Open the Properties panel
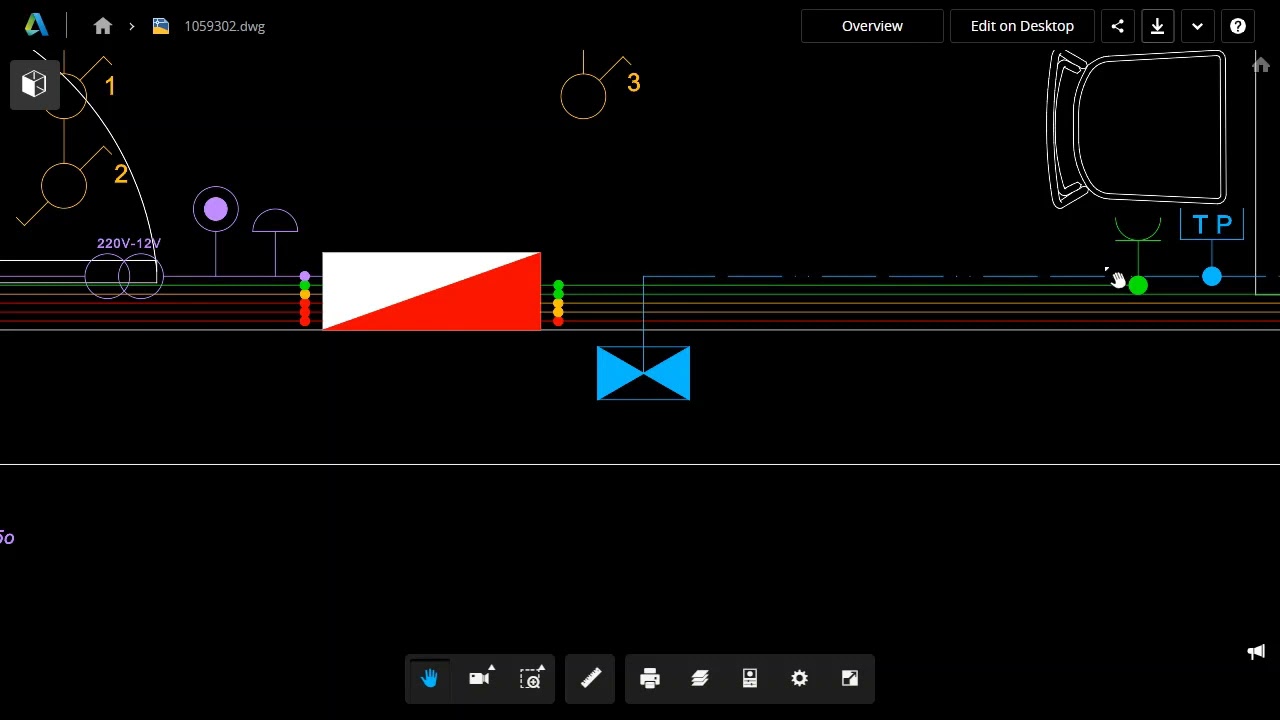This screenshot has height=720, width=1280. (x=750, y=679)
